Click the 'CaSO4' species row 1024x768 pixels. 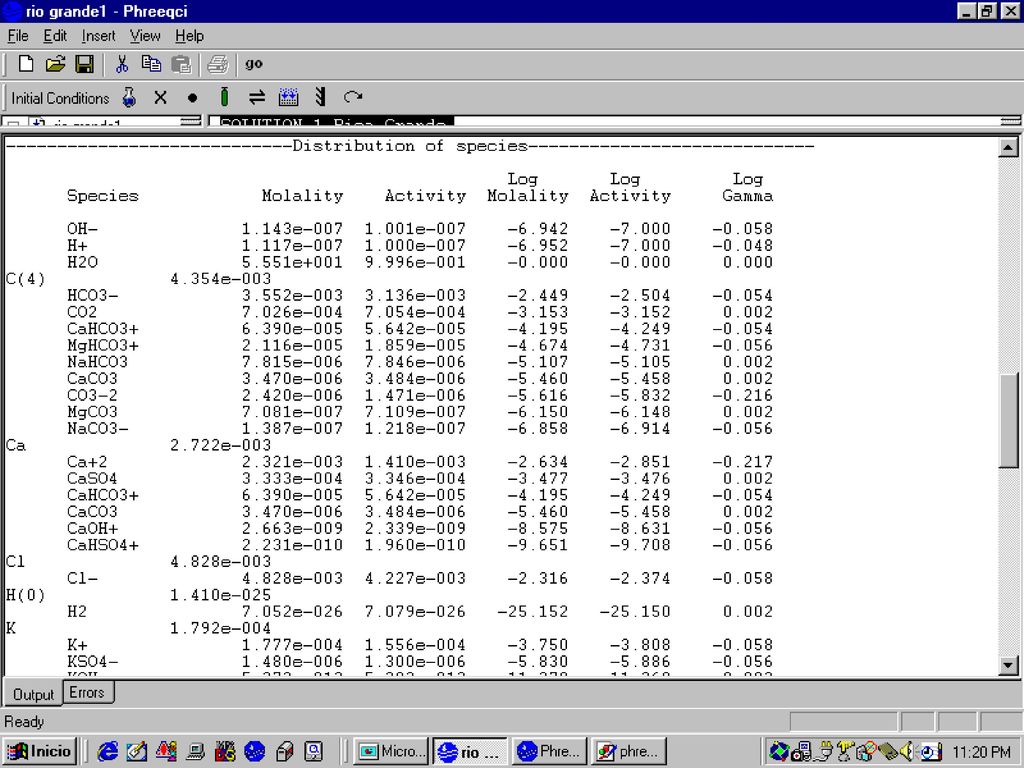[419, 479]
